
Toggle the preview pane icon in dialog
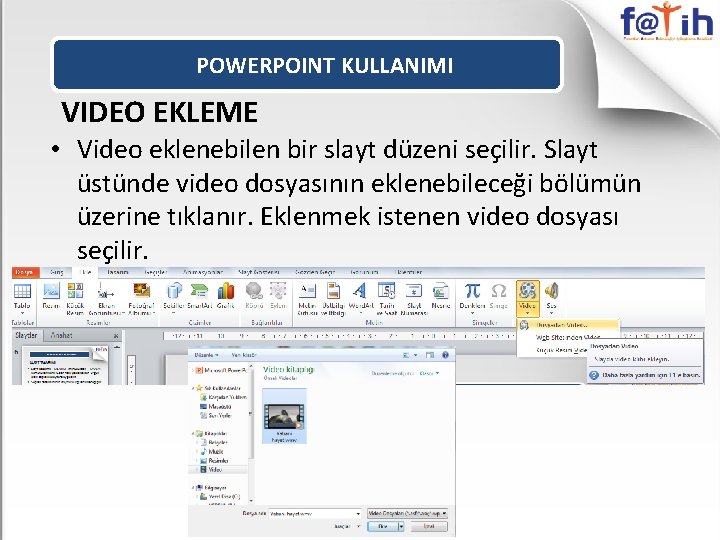coord(430,355)
